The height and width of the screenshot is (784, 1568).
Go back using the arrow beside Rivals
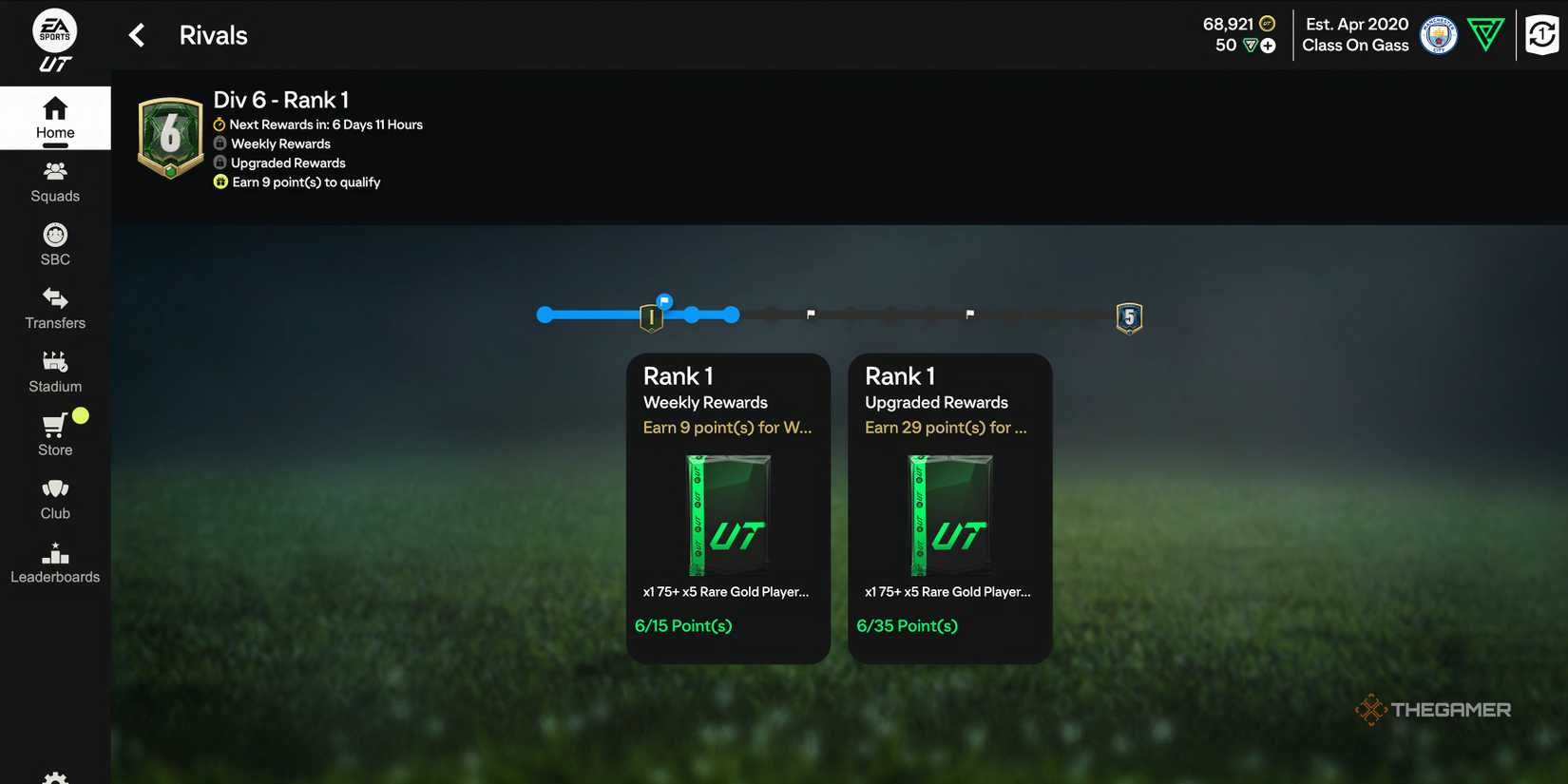(x=137, y=35)
